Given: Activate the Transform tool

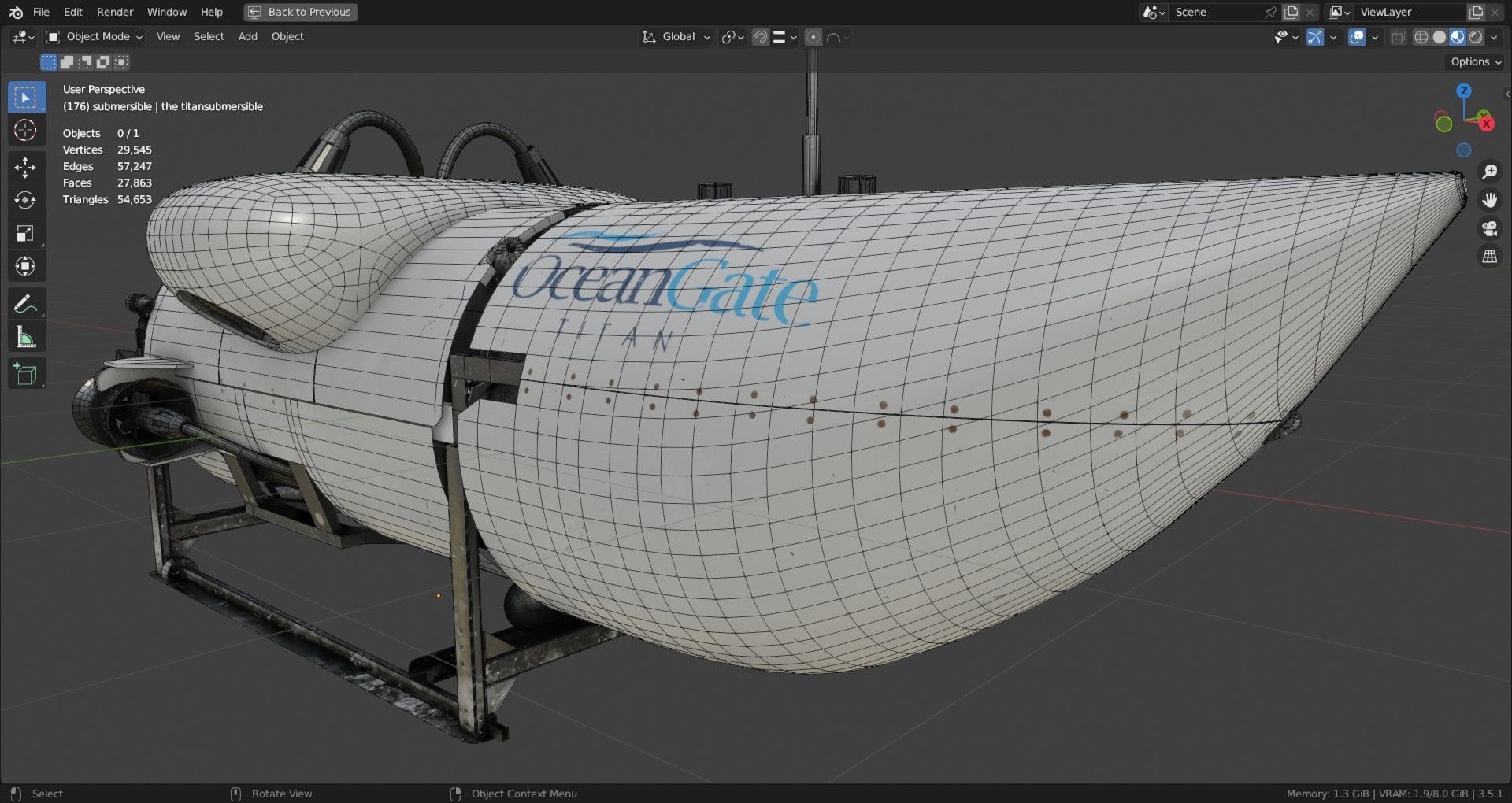Looking at the screenshot, I should tap(26, 266).
